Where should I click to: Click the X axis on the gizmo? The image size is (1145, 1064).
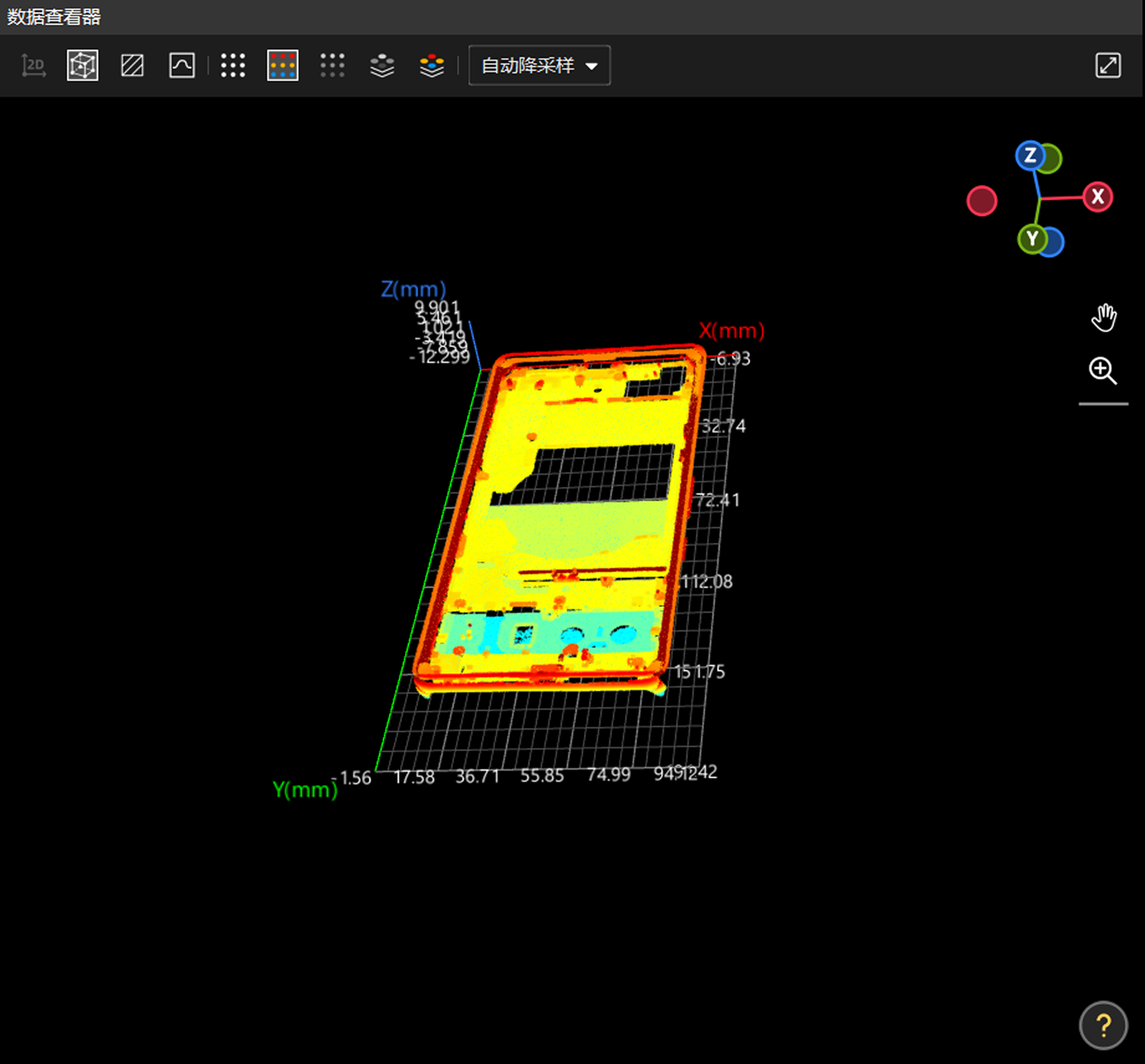1098,197
